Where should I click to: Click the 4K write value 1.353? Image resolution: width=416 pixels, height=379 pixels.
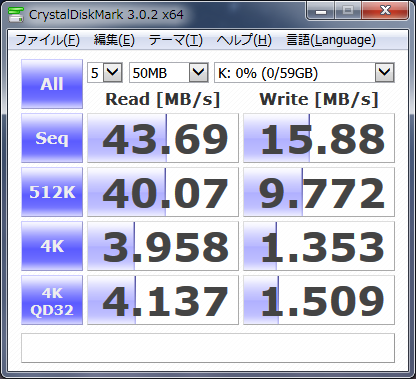tap(319, 246)
